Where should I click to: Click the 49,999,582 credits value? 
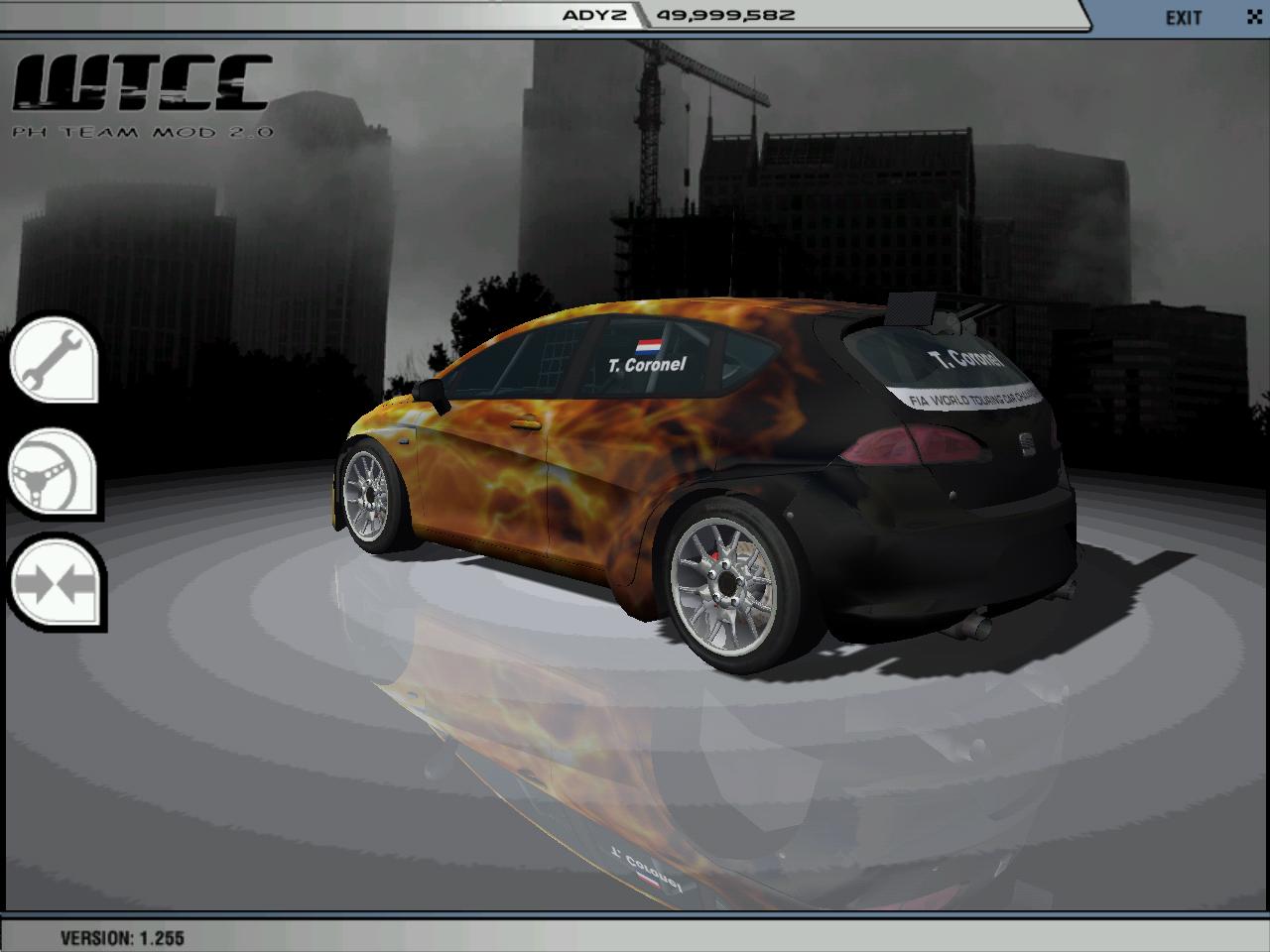(x=724, y=15)
